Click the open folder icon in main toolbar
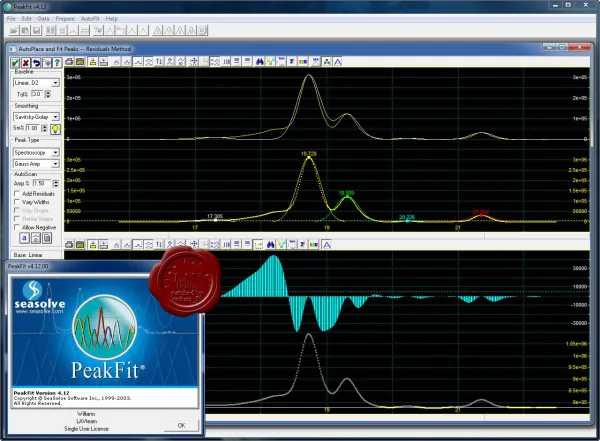 tap(14, 30)
